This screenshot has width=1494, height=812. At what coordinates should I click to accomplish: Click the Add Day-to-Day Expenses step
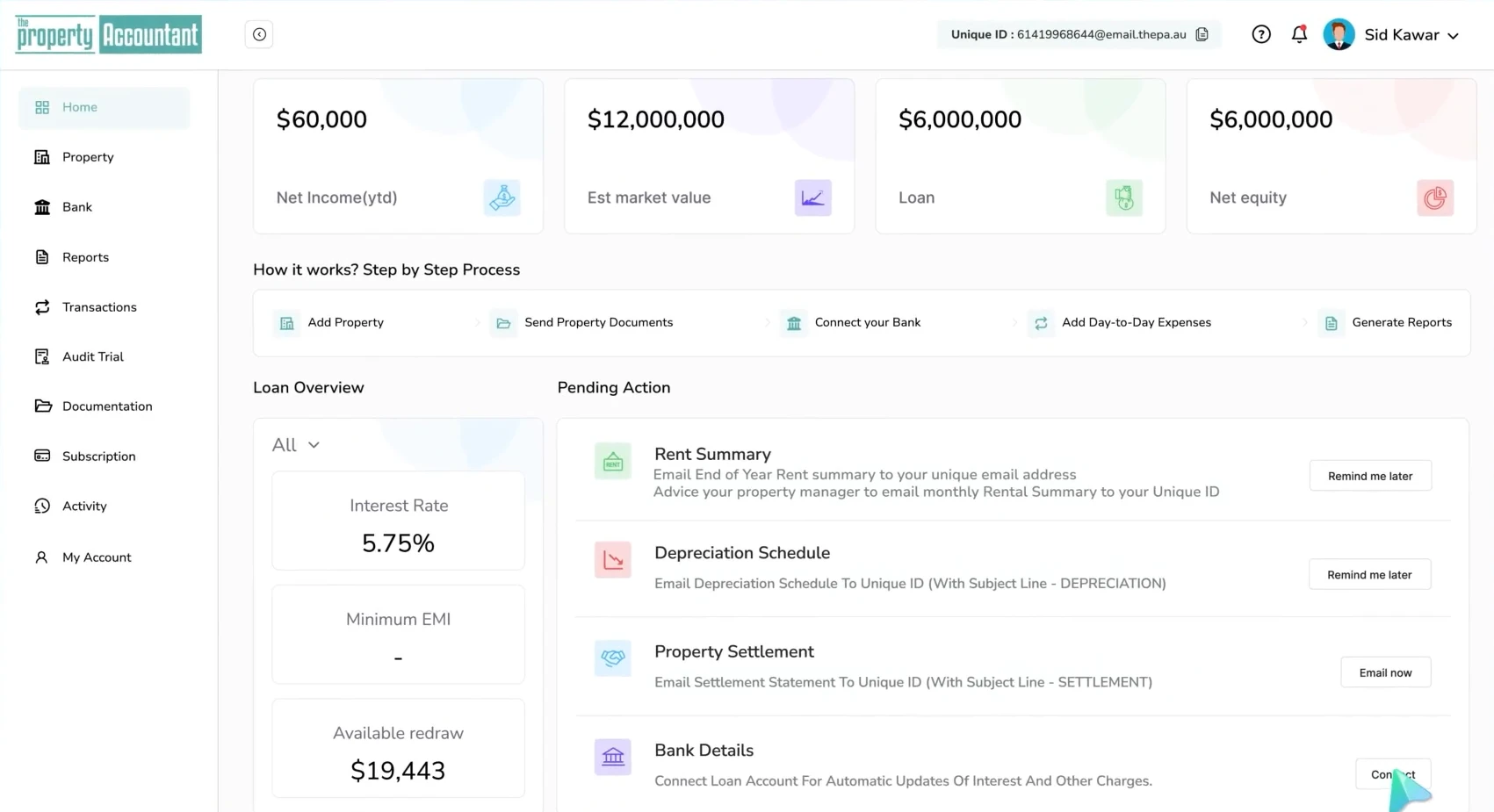tap(1120, 323)
